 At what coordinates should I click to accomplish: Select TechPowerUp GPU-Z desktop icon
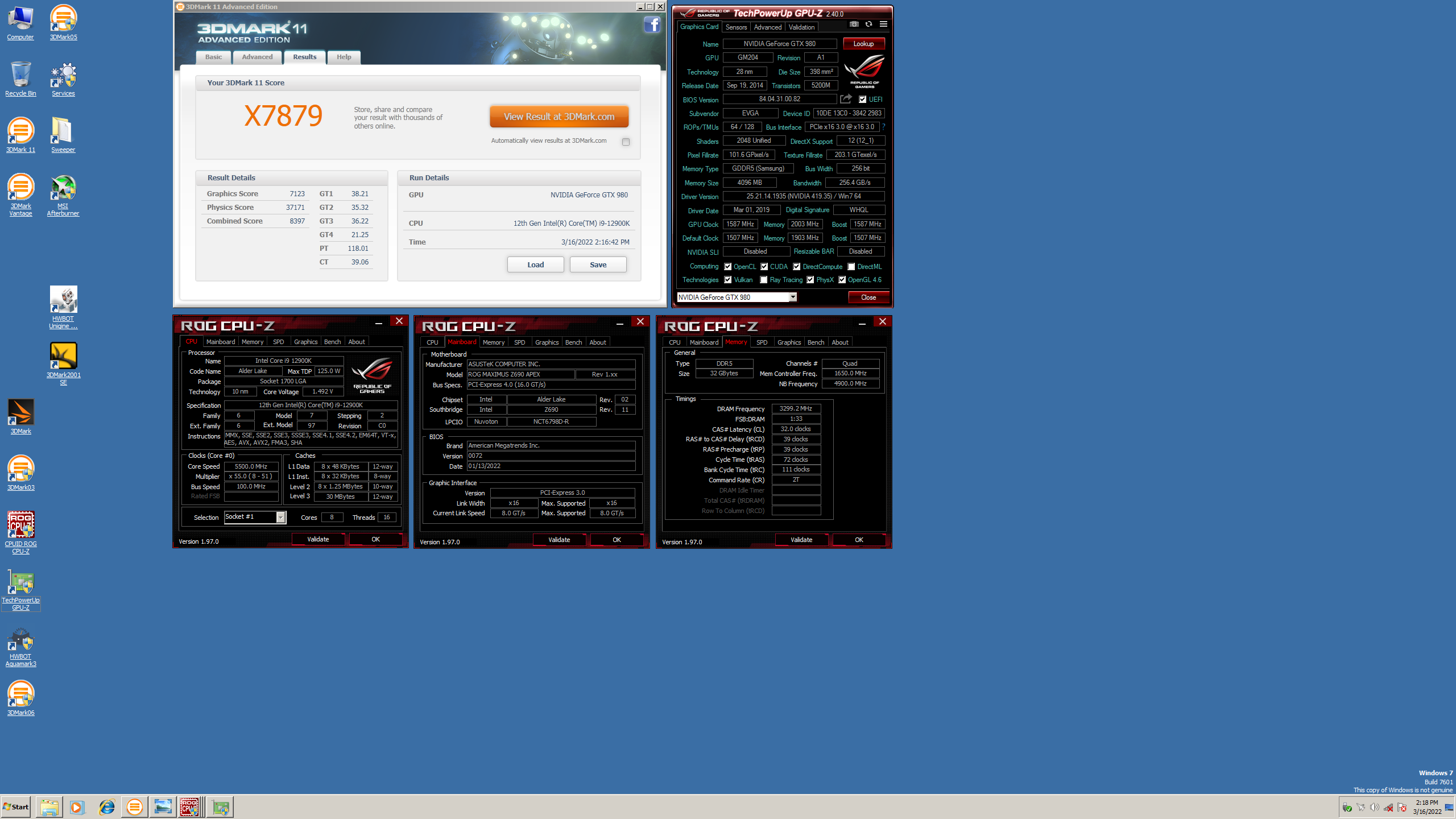point(20,589)
